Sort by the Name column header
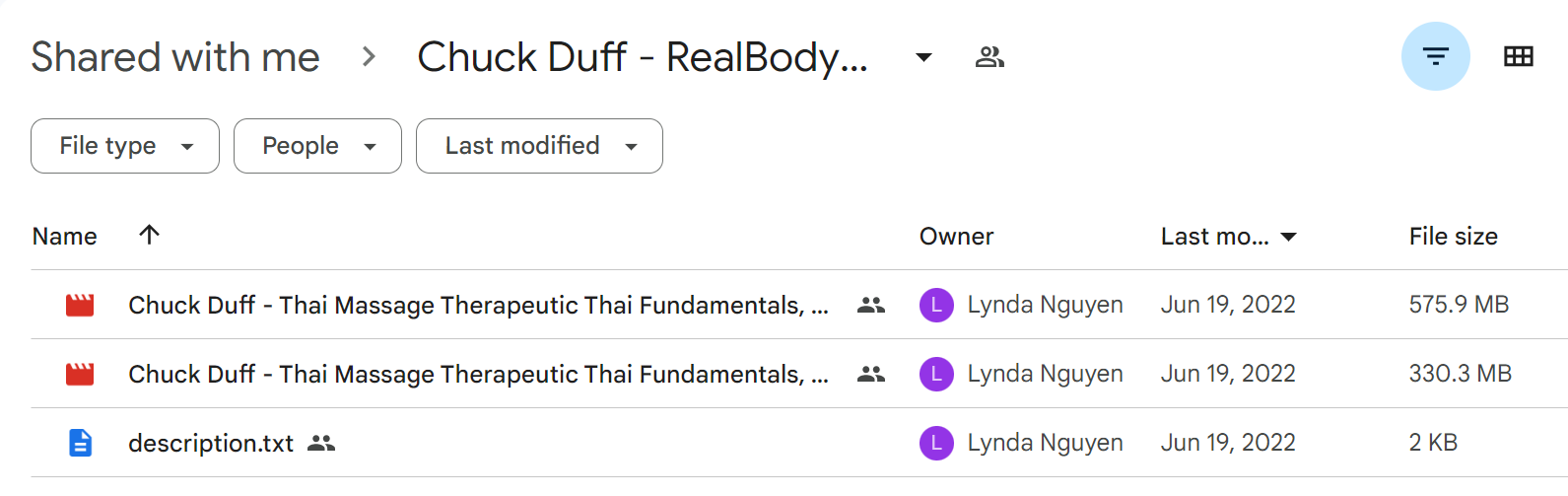The width and height of the screenshot is (1568, 496). [65, 237]
